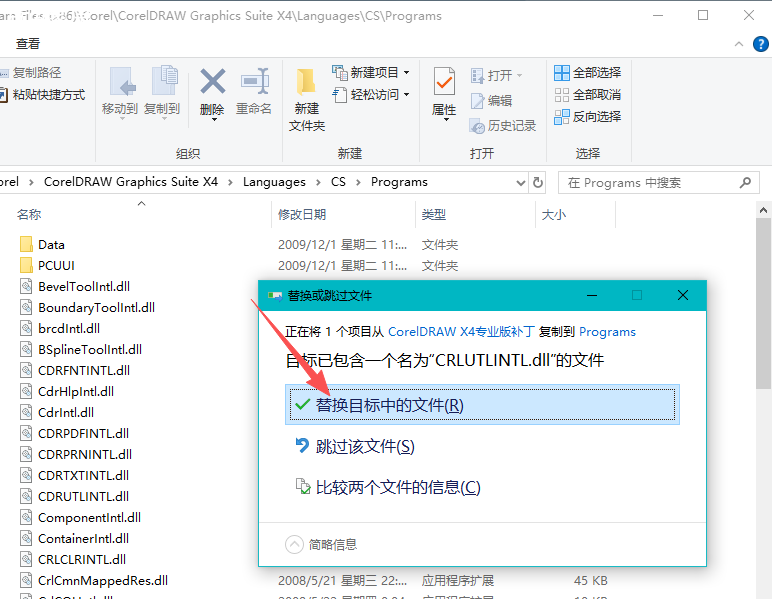Select the CDRPRNINTL.dll file
The width and height of the screenshot is (772, 599).
(76, 454)
